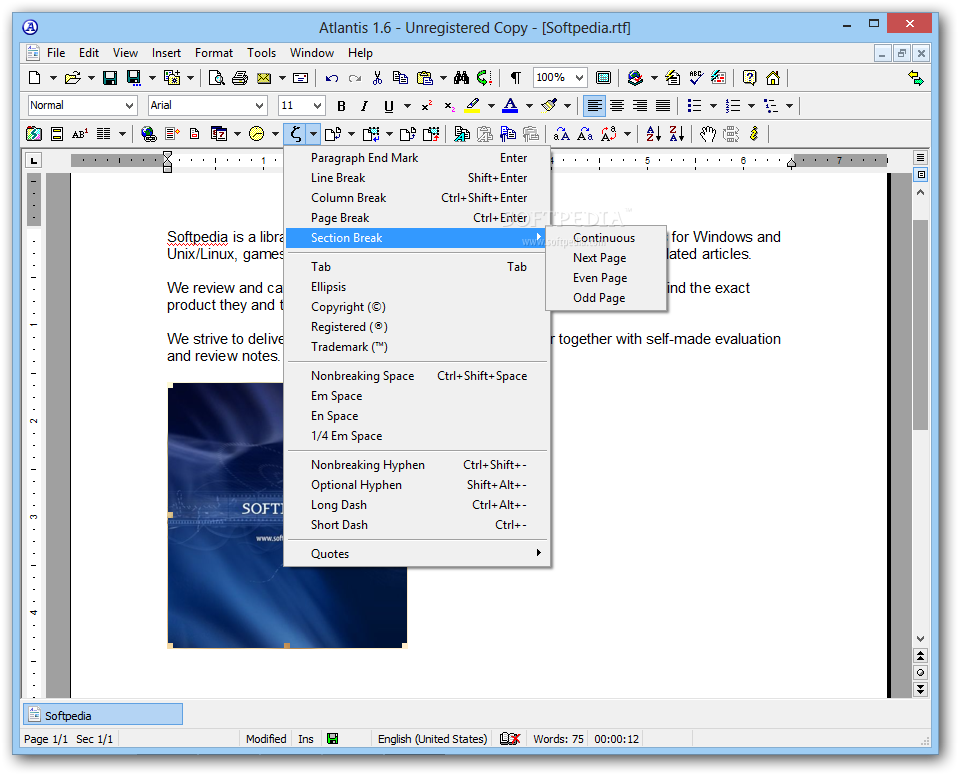
Task: Open the Format menu
Action: click(213, 53)
